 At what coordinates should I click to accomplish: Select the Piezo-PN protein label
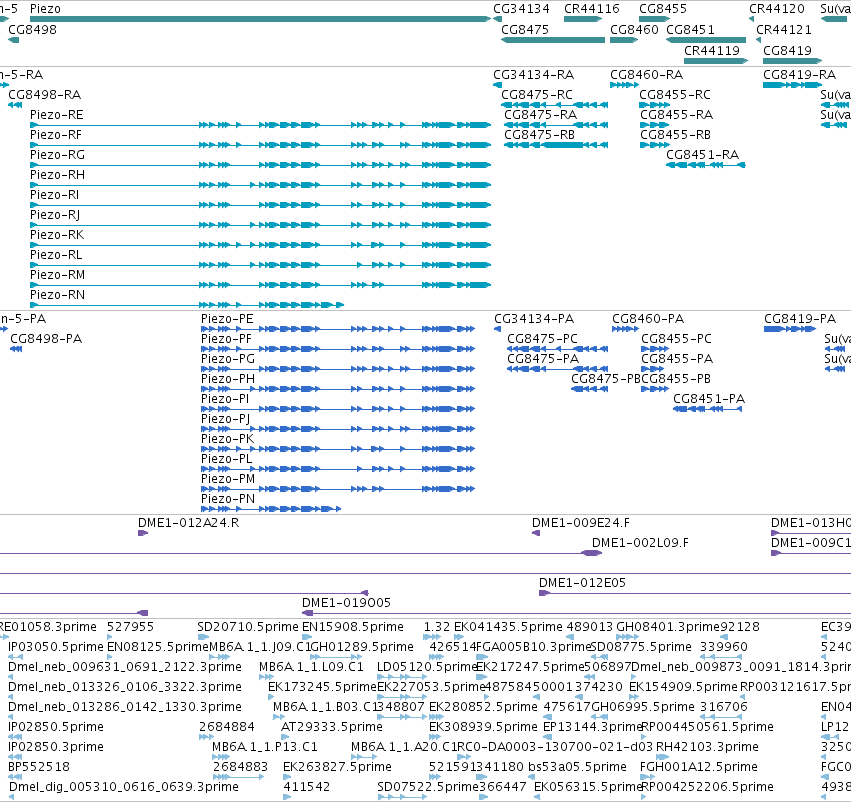(228, 499)
